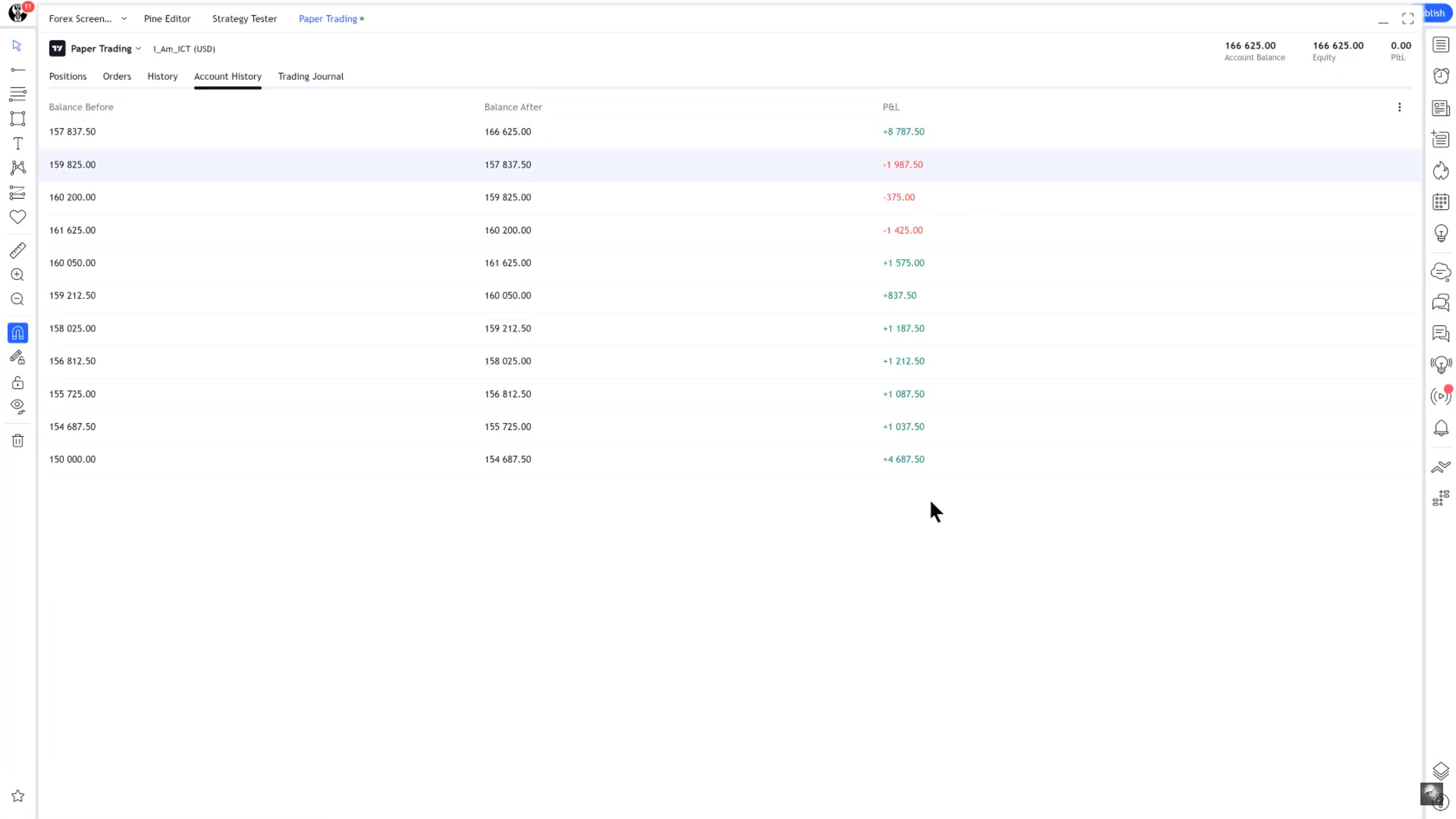The height and width of the screenshot is (819, 1456).
Task: Open the Private Chats icon
Action: point(1441,303)
